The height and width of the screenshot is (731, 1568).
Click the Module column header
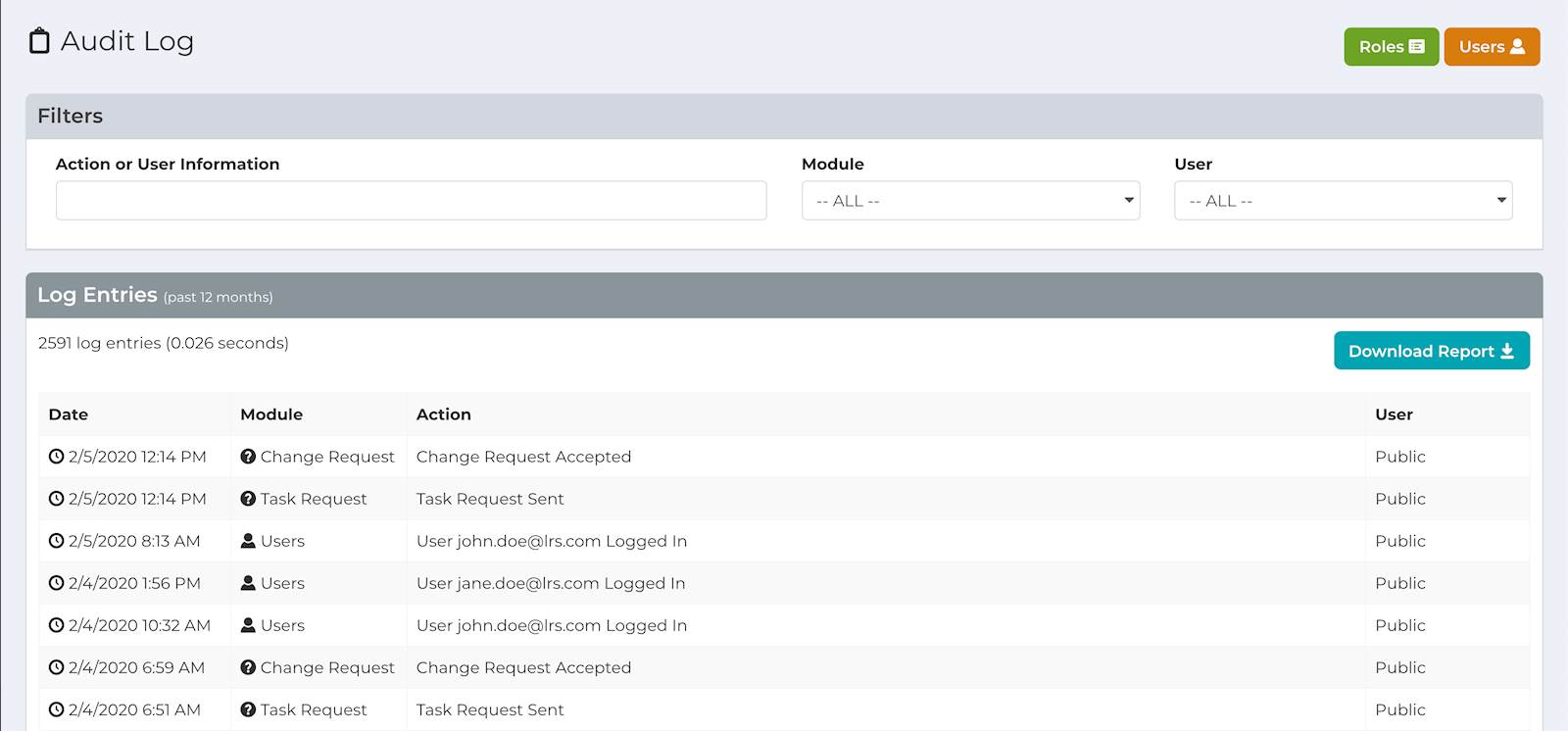[271, 414]
